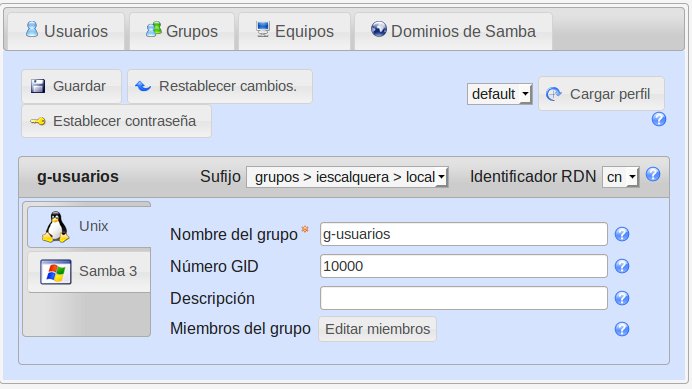692x389 pixels.
Task: Click the Nombre del grupo field
Action: (463, 234)
